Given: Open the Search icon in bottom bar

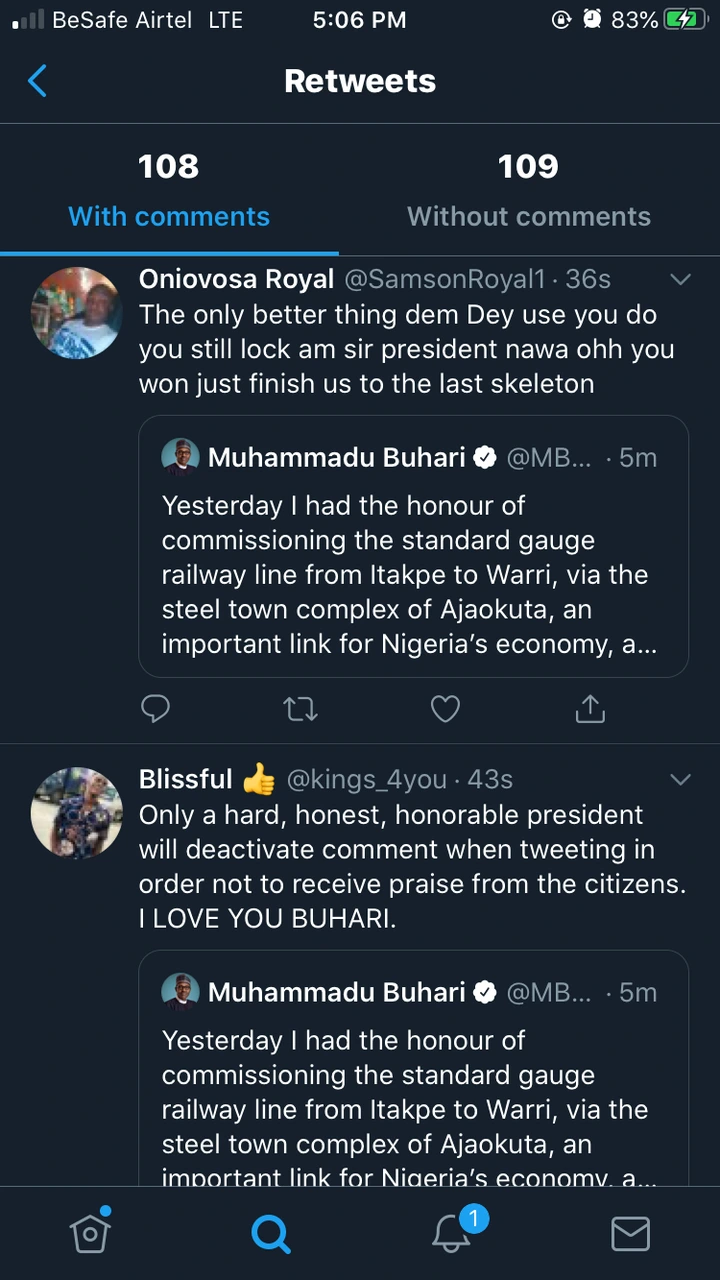Looking at the screenshot, I should tap(270, 1233).
